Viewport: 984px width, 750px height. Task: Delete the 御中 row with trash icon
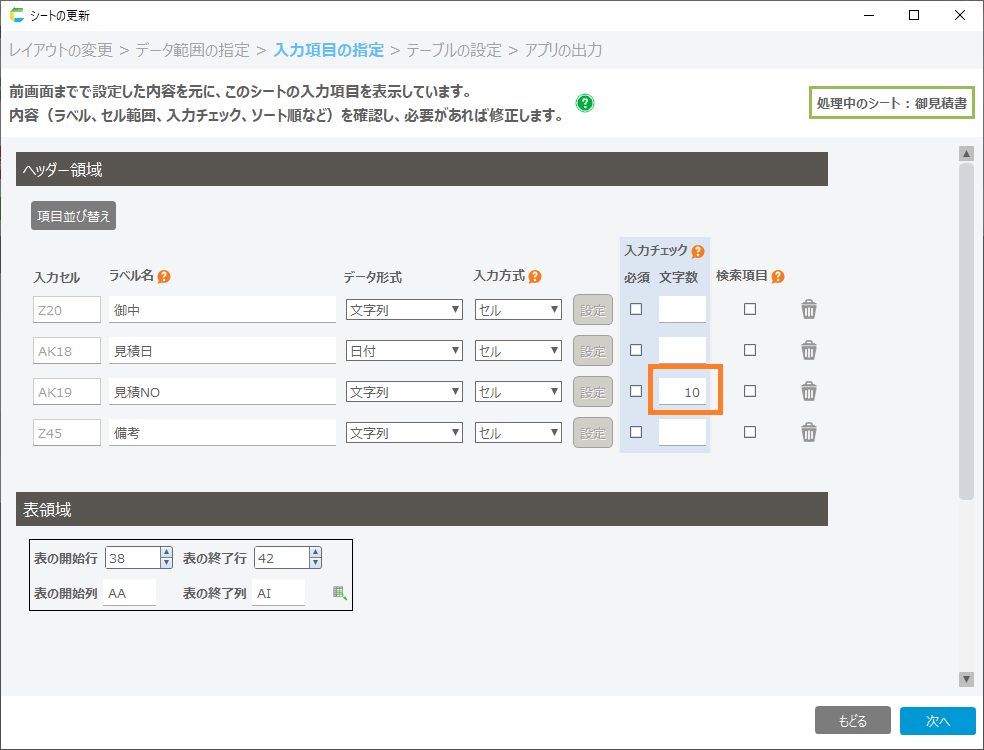pyautogui.click(x=809, y=310)
